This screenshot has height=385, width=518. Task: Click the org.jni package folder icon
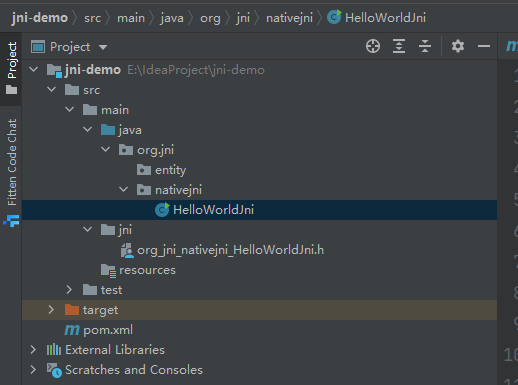[126, 150]
